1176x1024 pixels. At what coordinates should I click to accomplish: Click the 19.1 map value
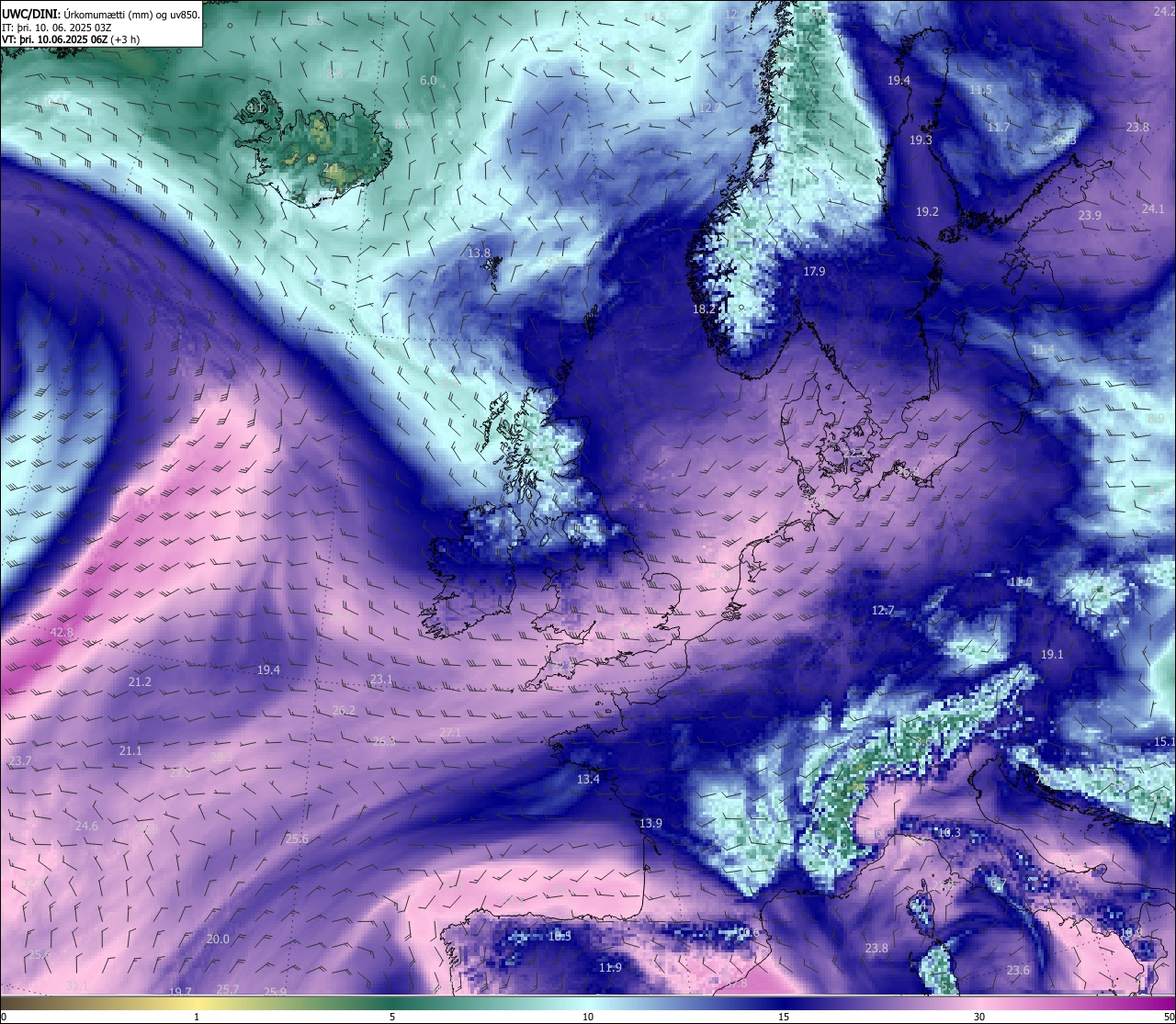[x=1052, y=655]
